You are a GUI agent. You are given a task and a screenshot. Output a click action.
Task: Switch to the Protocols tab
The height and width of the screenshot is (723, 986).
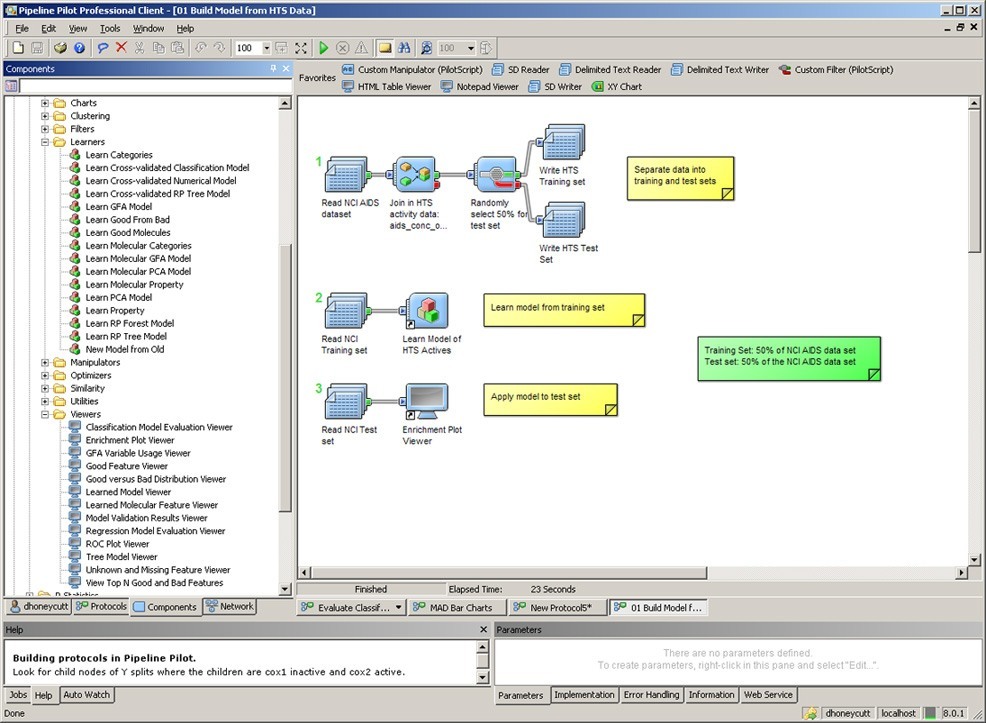click(x=101, y=607)
